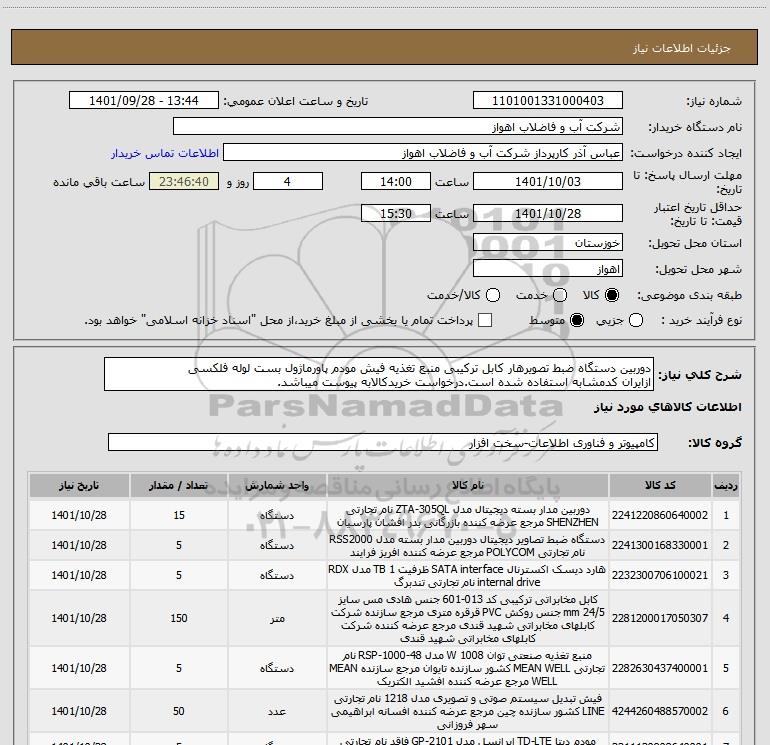Click the general need description text box

(379, 375)
